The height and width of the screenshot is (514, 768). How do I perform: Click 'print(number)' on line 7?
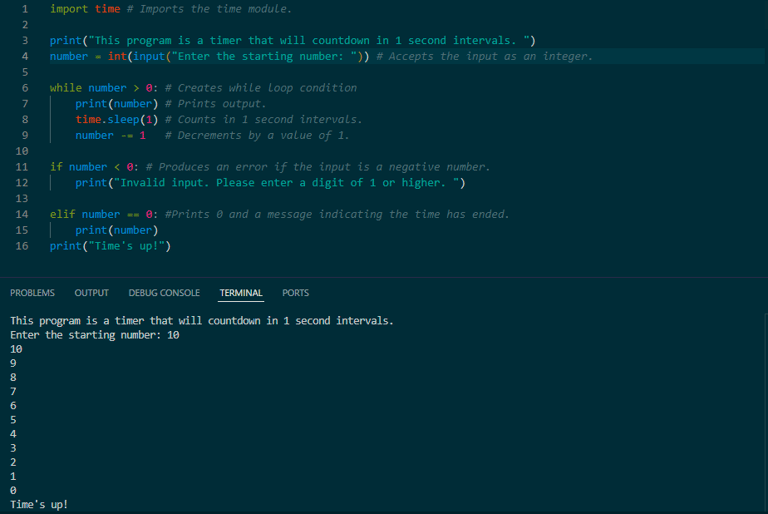pos(117,103)
